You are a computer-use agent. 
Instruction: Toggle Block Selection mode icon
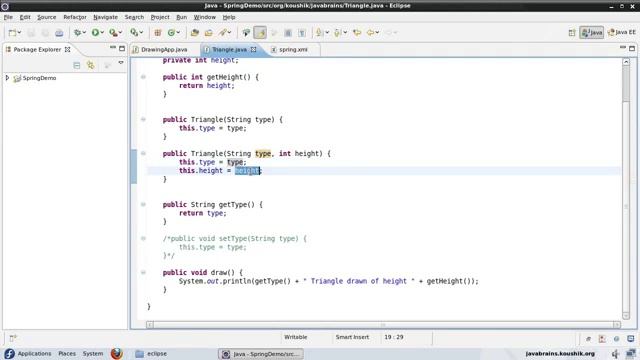click(x=288, y=33)
